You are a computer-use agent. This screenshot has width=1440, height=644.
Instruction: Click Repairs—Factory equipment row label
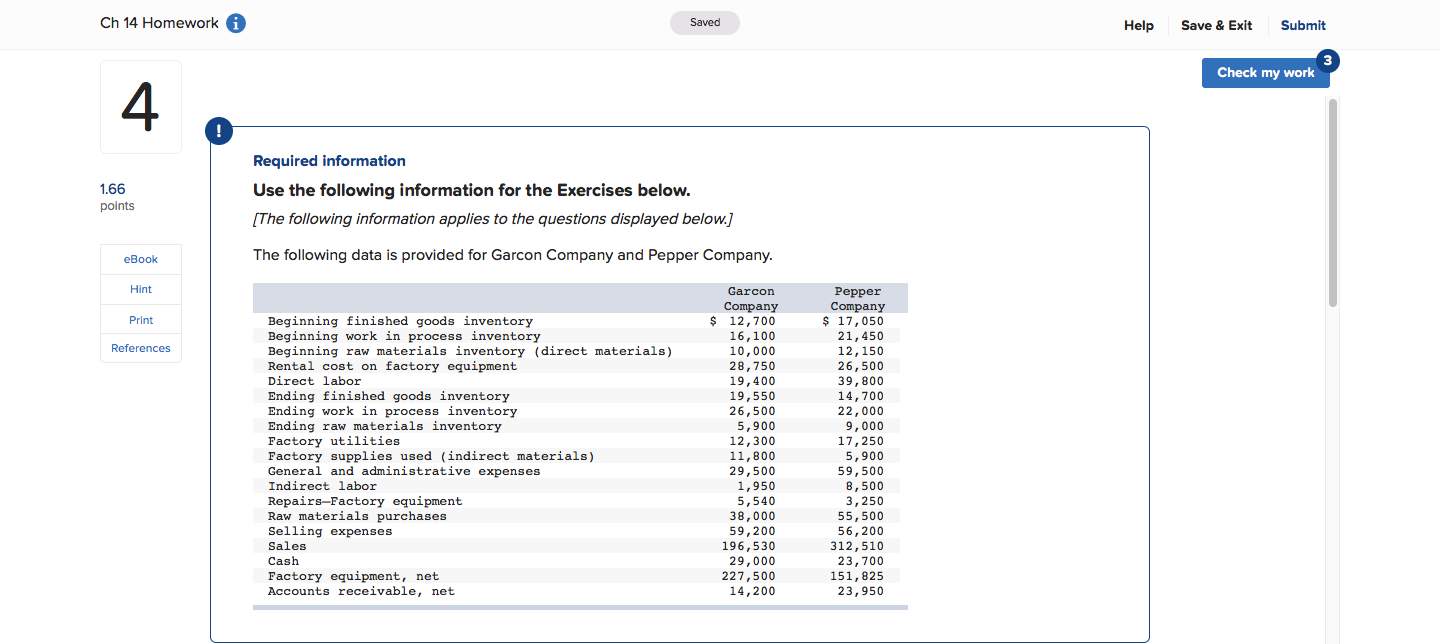point(365,501)
